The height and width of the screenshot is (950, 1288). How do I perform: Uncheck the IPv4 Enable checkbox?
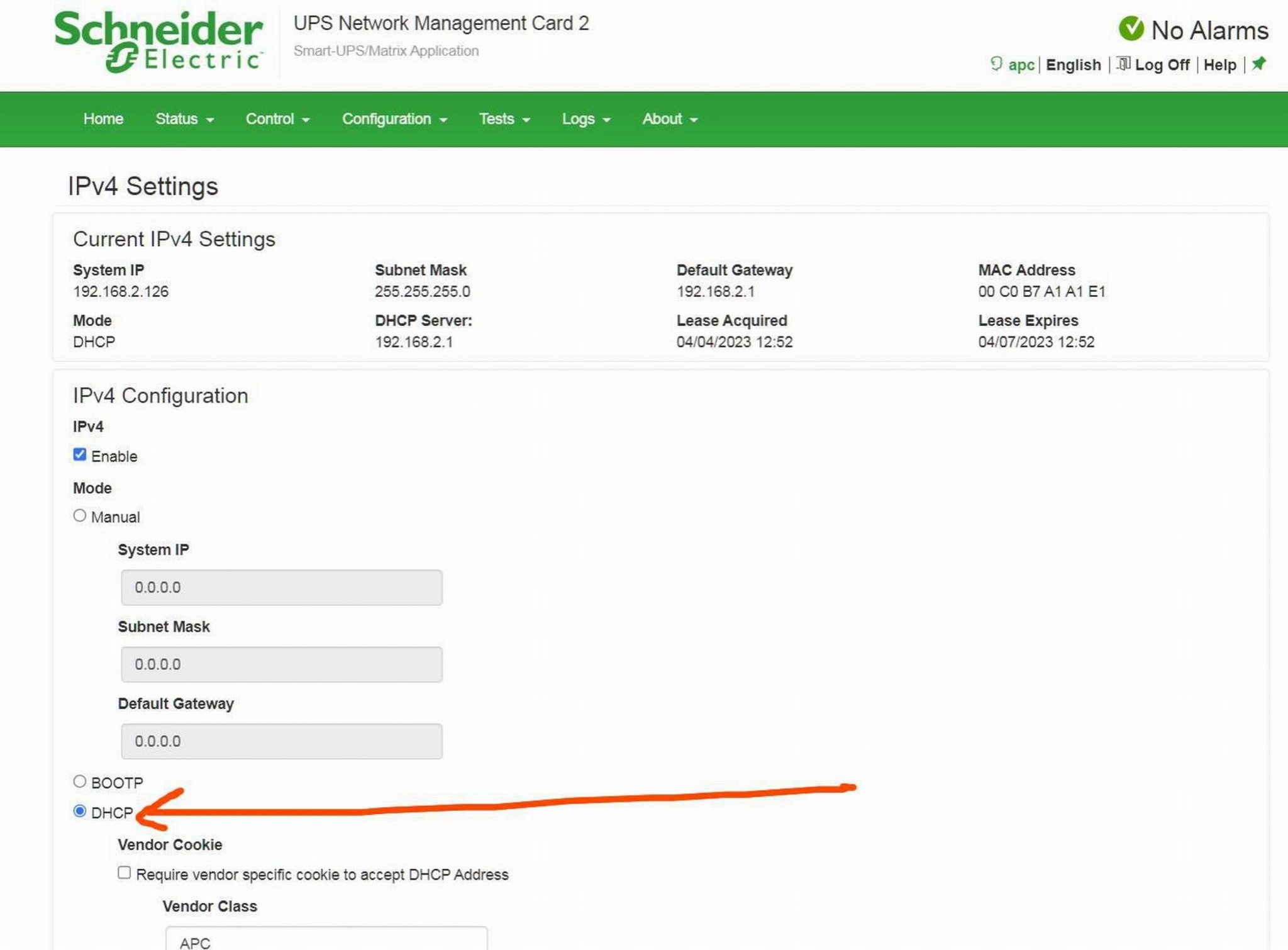point(79,454)
